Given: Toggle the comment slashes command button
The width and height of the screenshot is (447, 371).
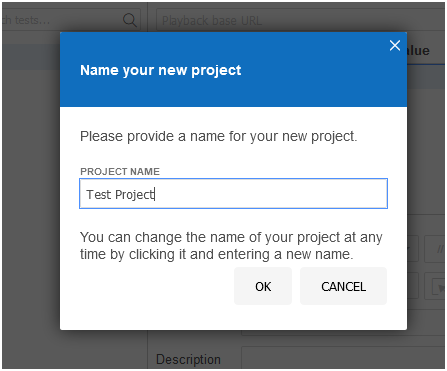Looking at the screenshot, I should pos(435,249).
